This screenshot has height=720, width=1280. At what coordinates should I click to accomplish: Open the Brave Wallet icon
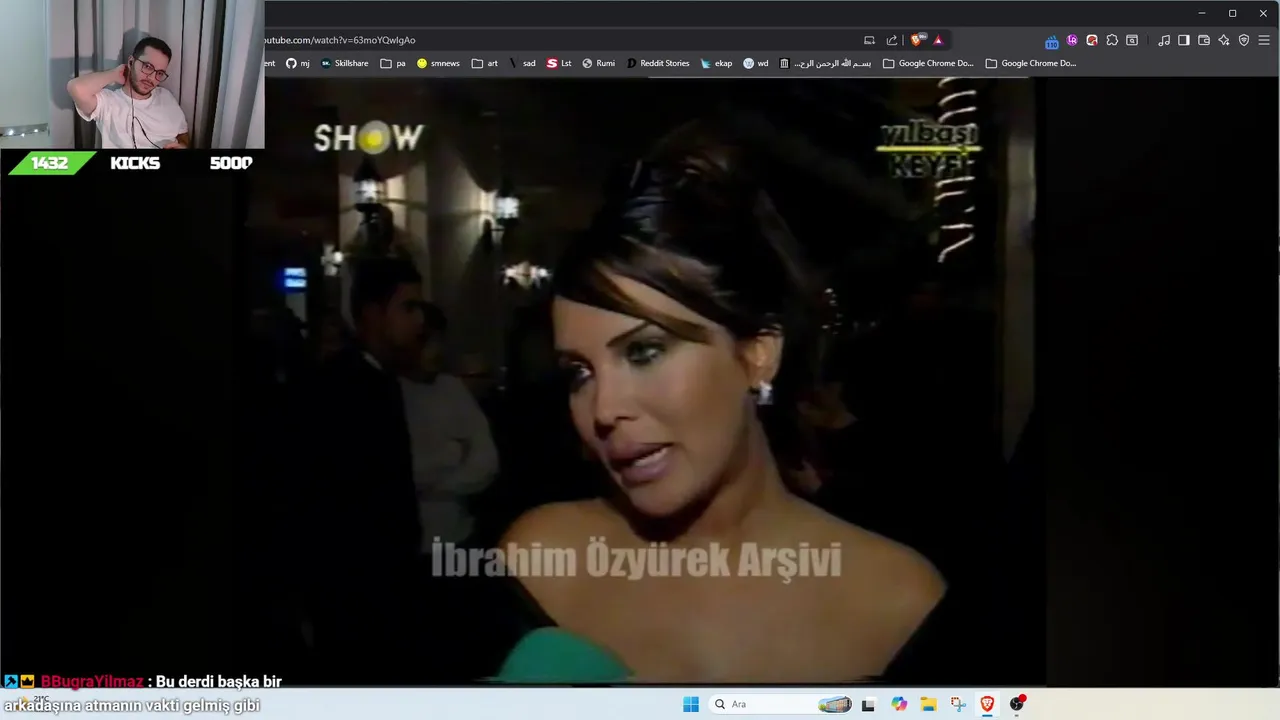click(x=1204, y=40)
